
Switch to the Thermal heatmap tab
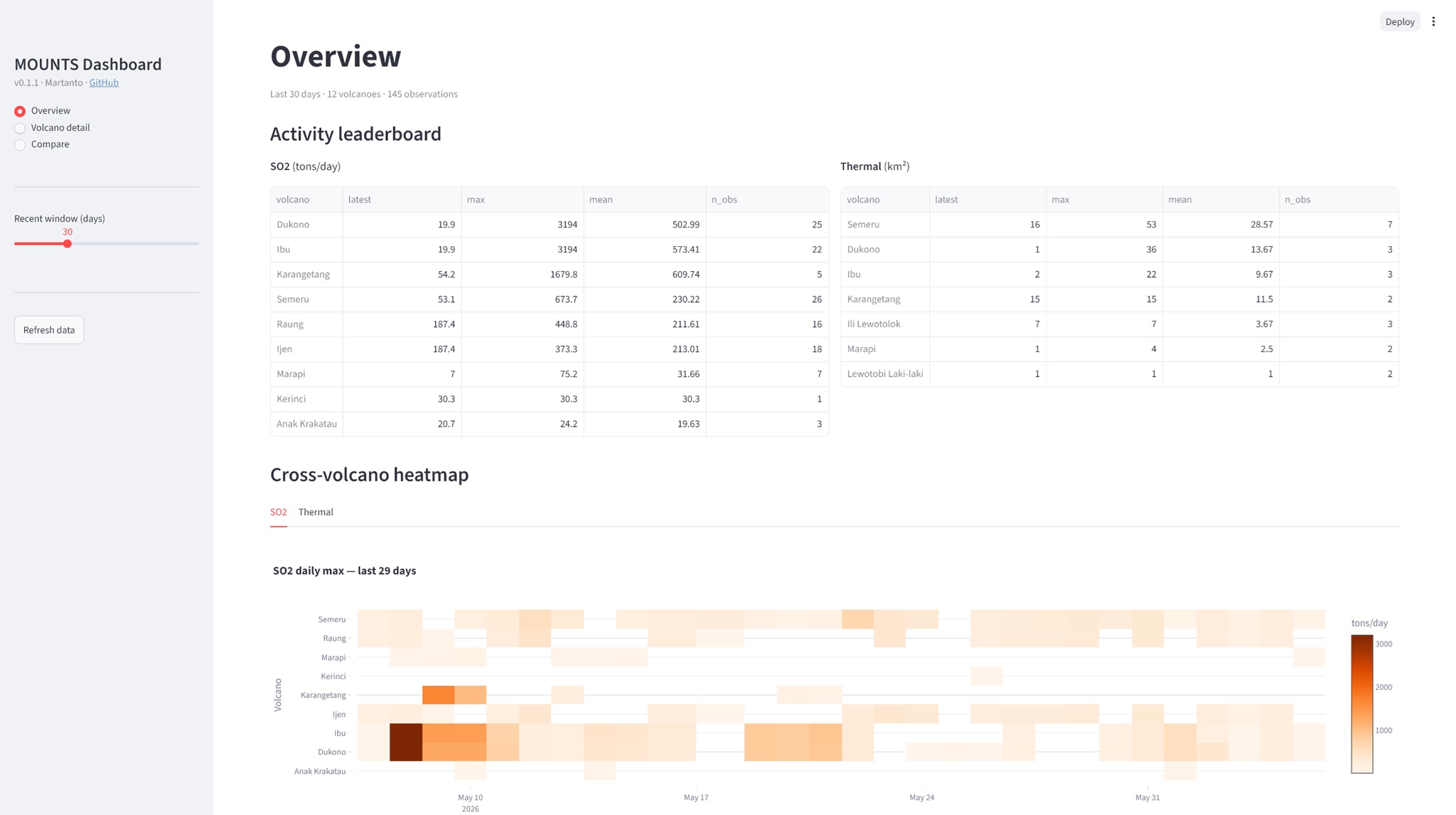point(316,512)
